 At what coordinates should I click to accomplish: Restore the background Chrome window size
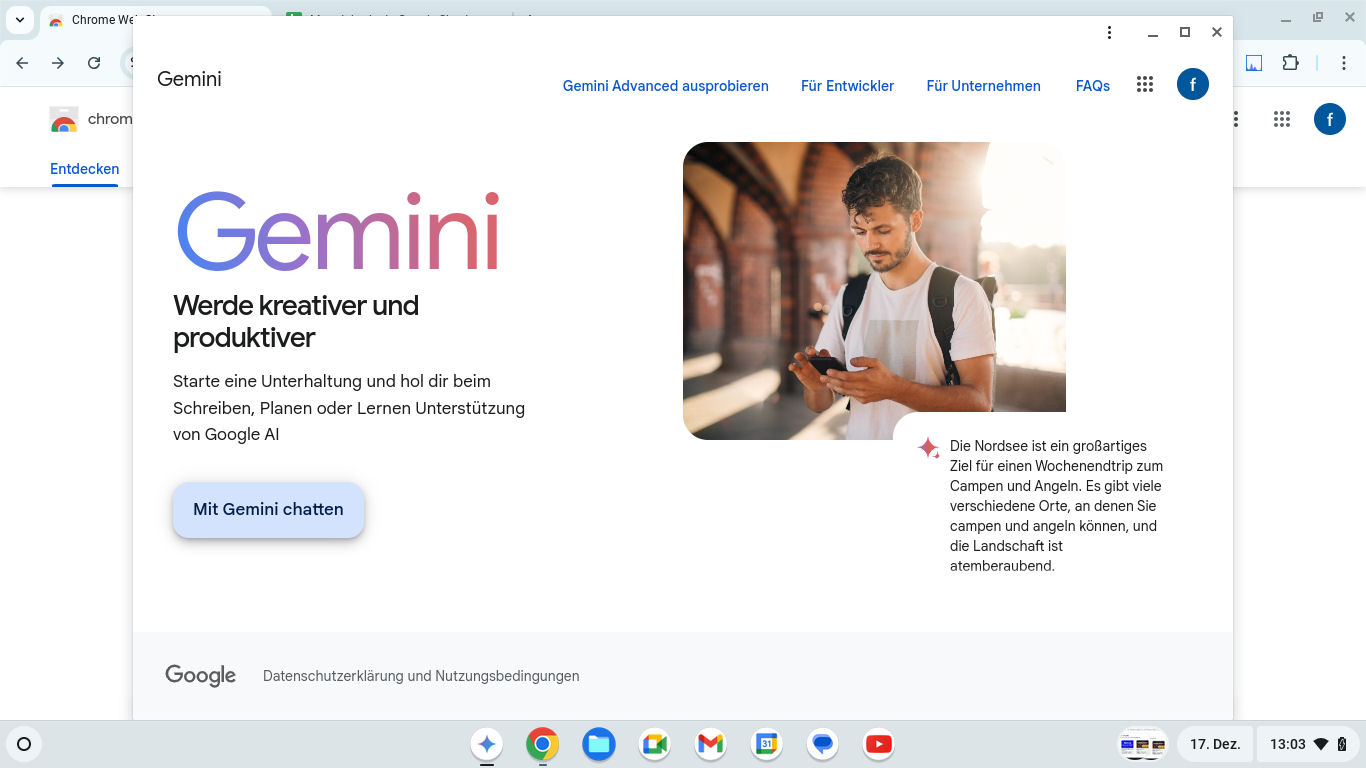[x=1318, y=17]
